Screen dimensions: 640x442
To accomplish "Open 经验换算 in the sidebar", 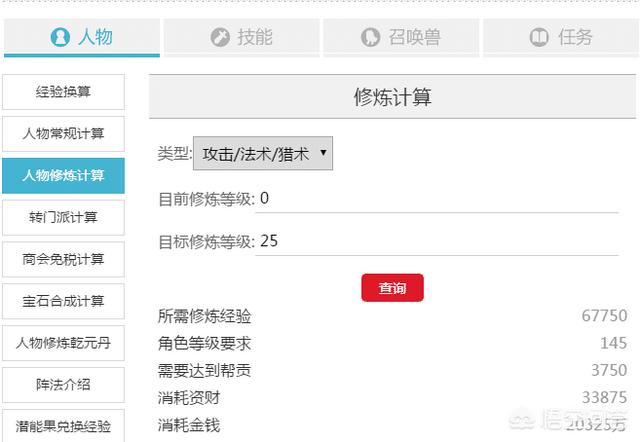I will click(63, 92).
